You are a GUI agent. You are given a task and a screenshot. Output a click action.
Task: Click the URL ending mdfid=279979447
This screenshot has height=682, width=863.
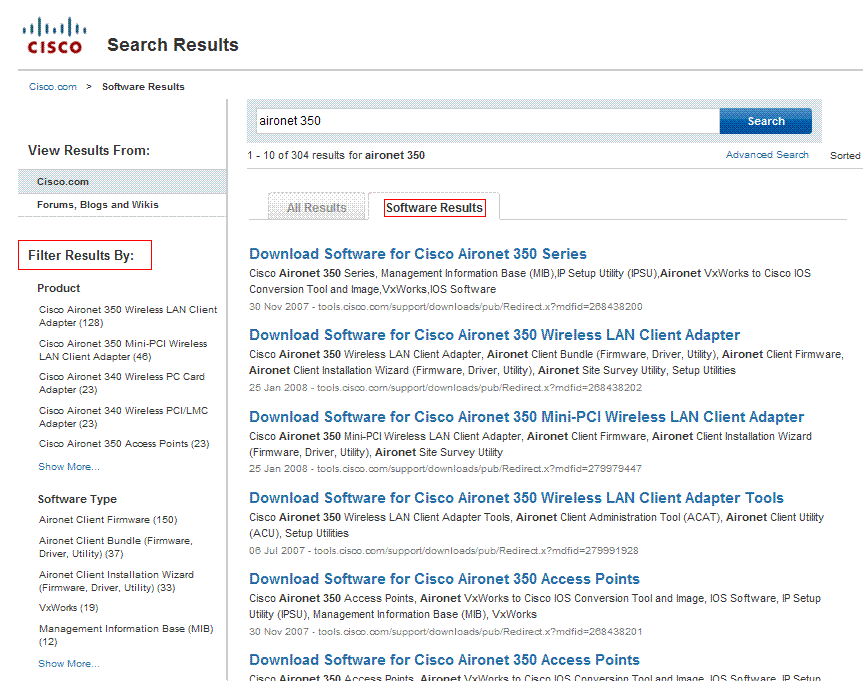pyautogui.click(x=479, y=468)
